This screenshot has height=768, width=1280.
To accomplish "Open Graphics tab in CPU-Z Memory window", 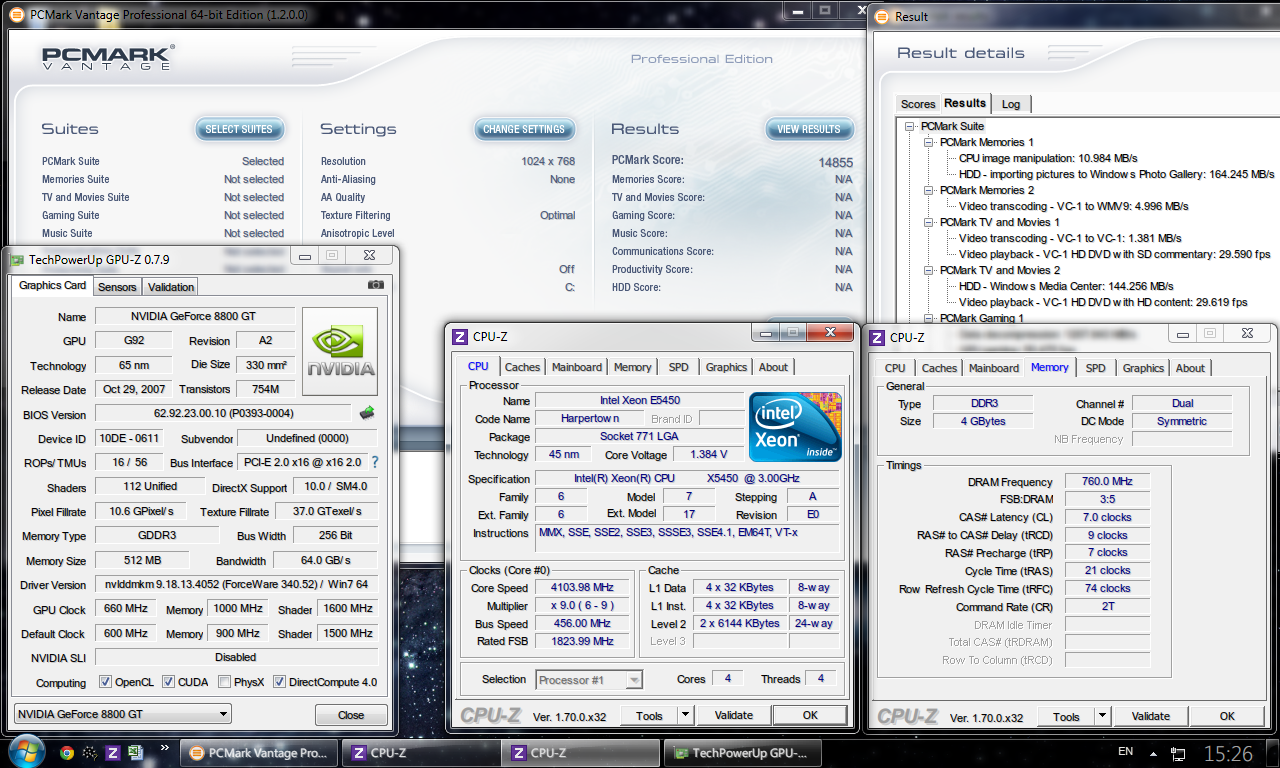I will coord(1143,368).
